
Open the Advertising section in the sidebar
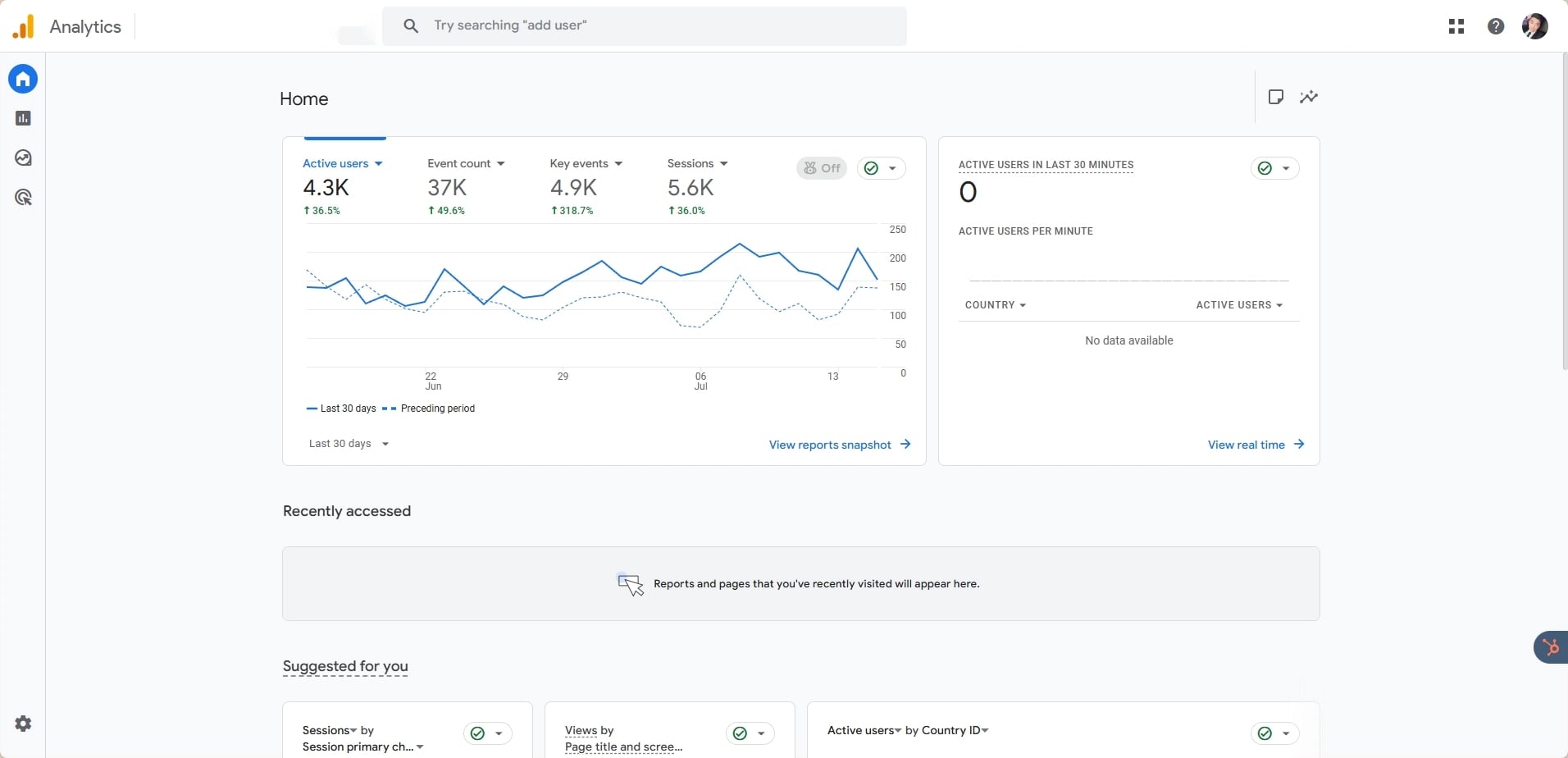(22, 197)
